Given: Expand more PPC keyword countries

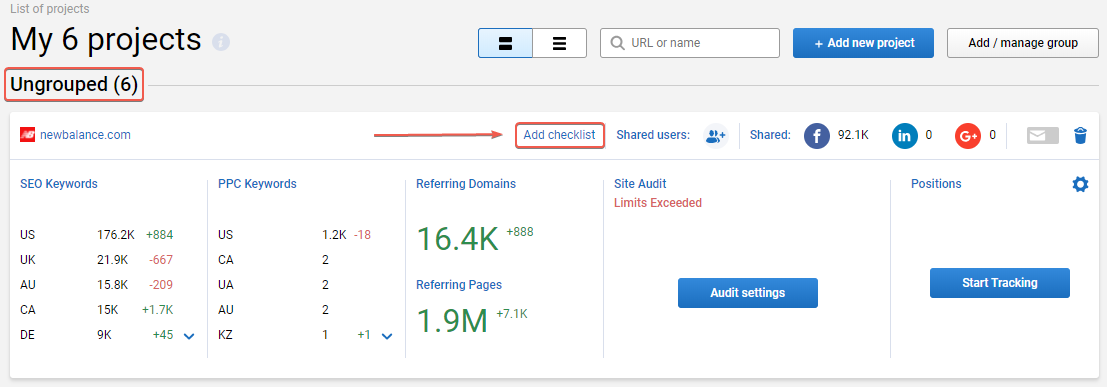Looking at the screenshot, I should [387, 336].
